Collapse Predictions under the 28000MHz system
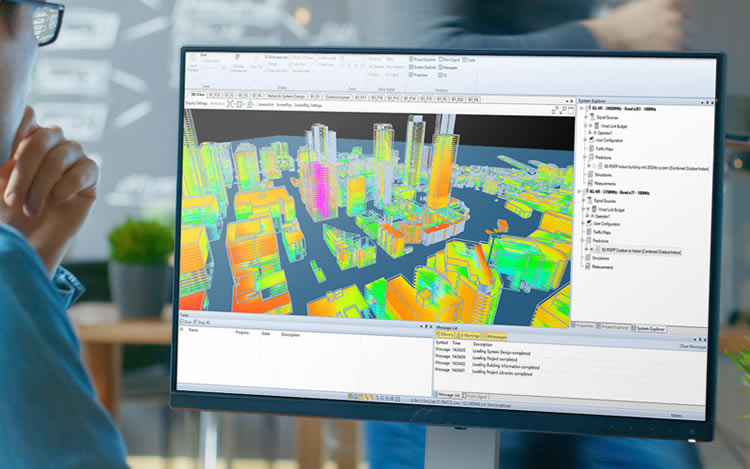Viewport: 750px width, 469px height. point(585,157)
